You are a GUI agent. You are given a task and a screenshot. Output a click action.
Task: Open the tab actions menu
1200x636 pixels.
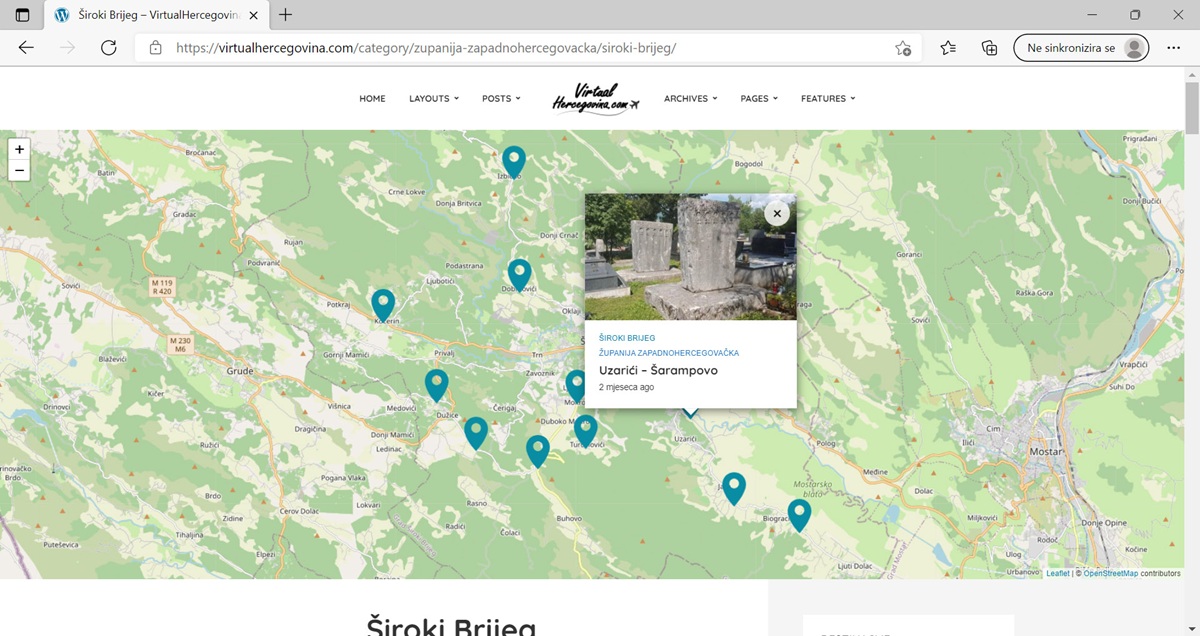point(22,15)
